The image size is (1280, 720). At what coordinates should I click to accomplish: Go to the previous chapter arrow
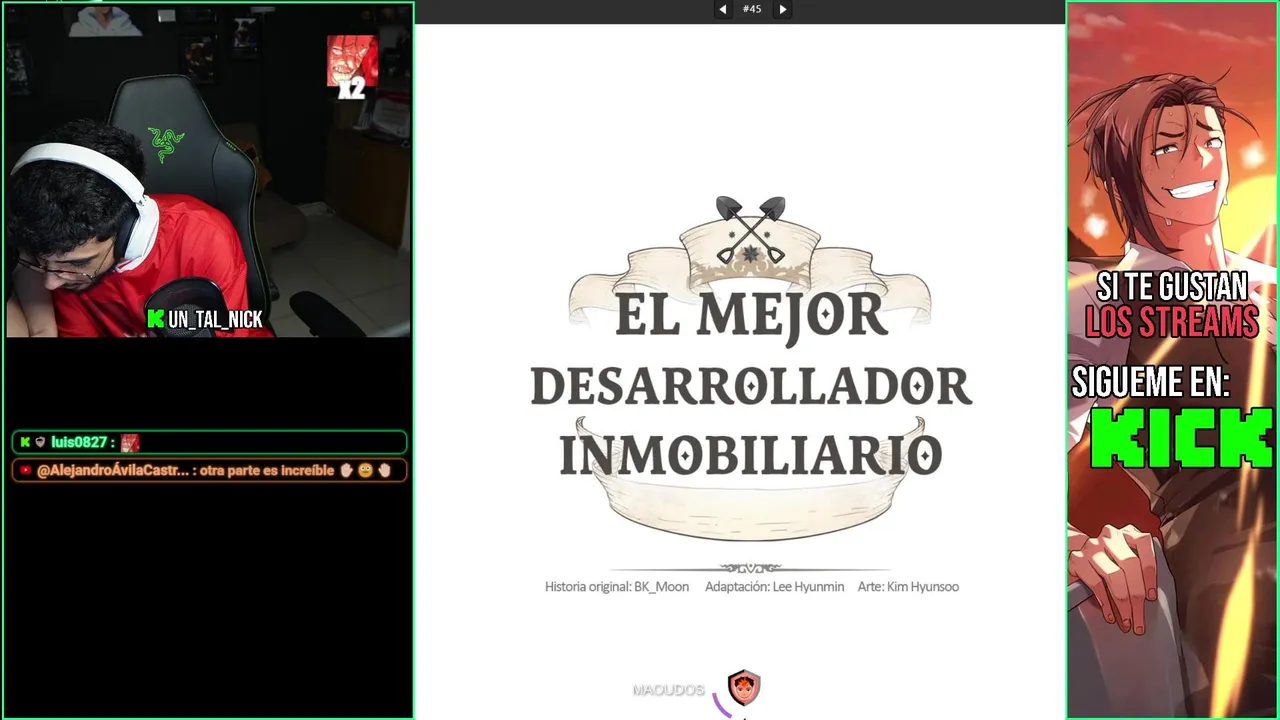click(722, 9)
